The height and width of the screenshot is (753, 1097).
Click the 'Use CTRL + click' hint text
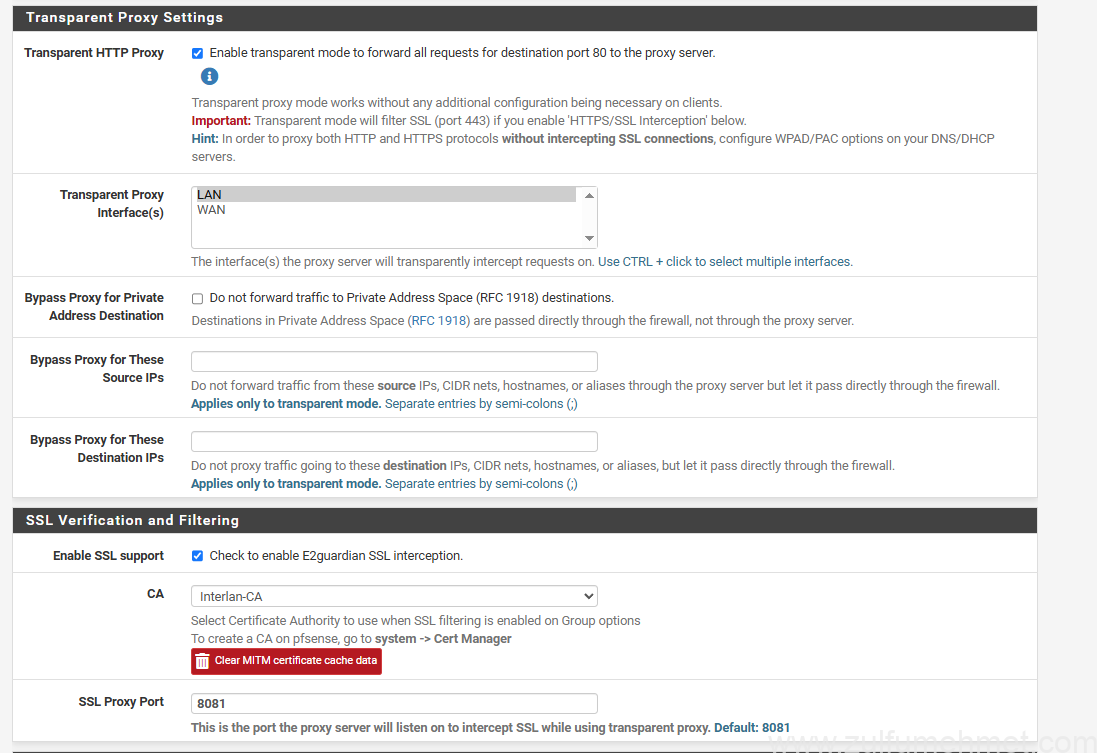coord(725,262)
